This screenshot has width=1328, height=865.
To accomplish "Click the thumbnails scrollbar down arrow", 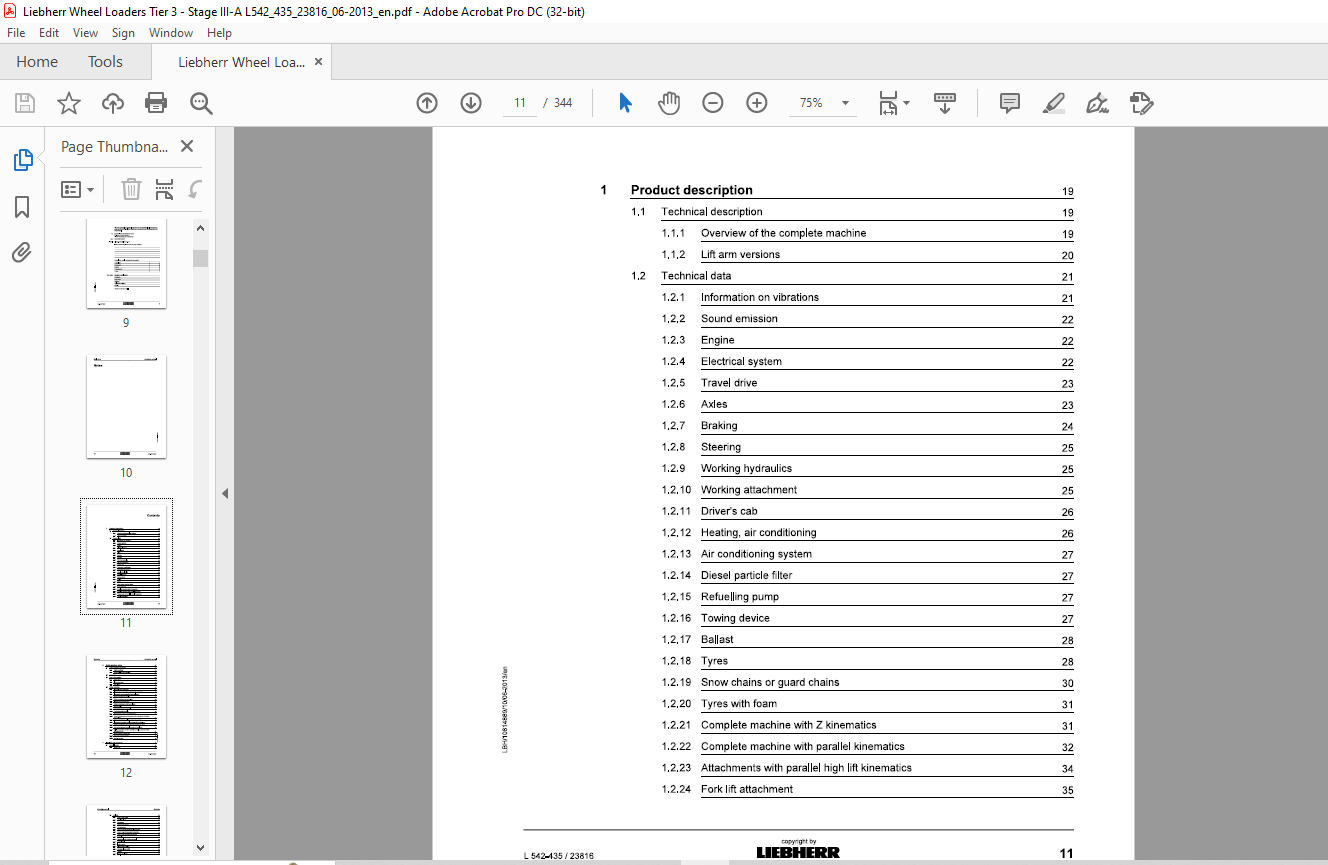I will click(x=200, y=847).
